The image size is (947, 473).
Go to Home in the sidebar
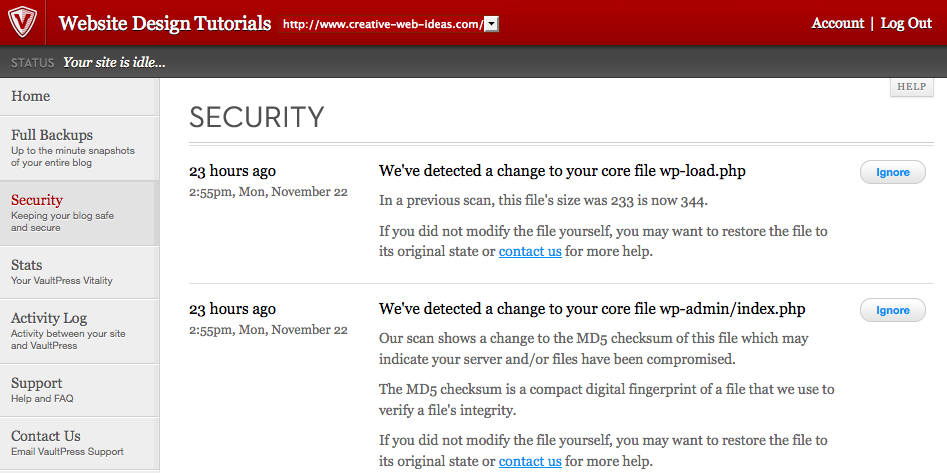(31, 96)
